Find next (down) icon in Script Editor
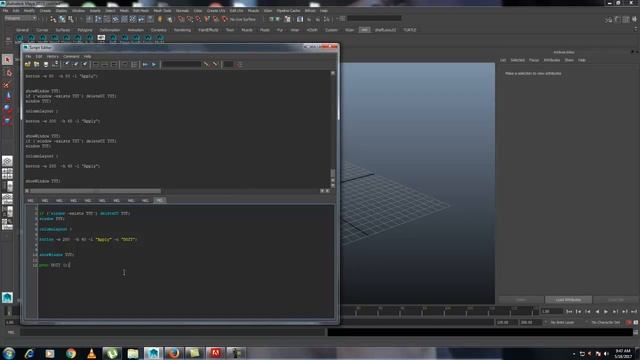640x360 pixels. (x=206, y=64)
